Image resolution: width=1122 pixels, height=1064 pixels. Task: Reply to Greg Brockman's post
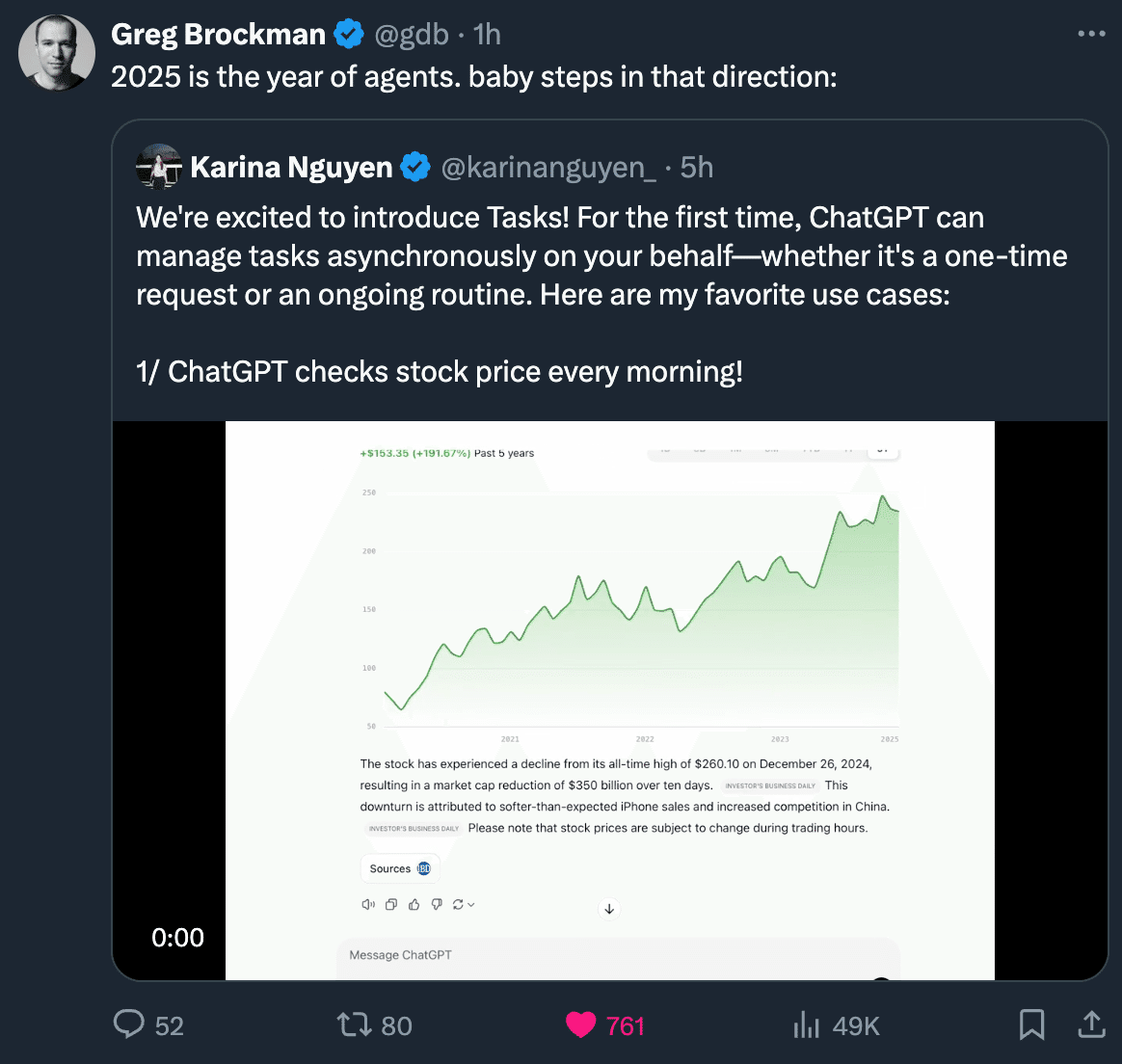(129, 1024)
